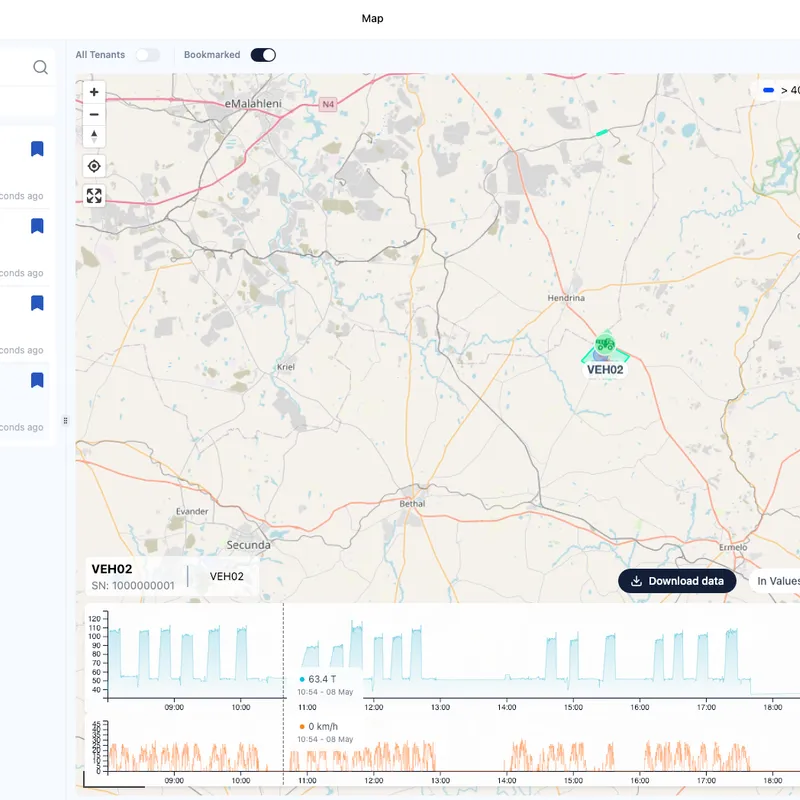
Task: Open the In Values dropdown
Action: point(784,581)
